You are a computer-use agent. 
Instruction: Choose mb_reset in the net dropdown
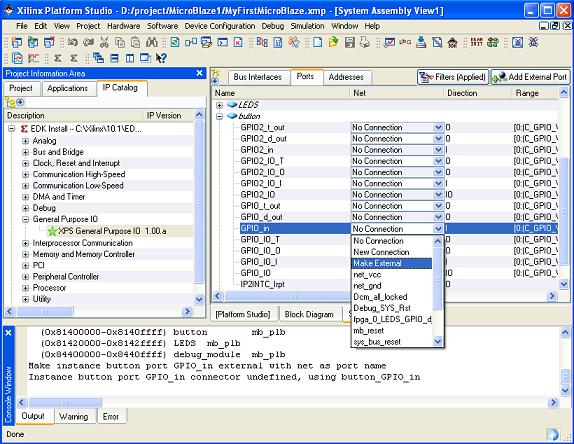point(392,331)
